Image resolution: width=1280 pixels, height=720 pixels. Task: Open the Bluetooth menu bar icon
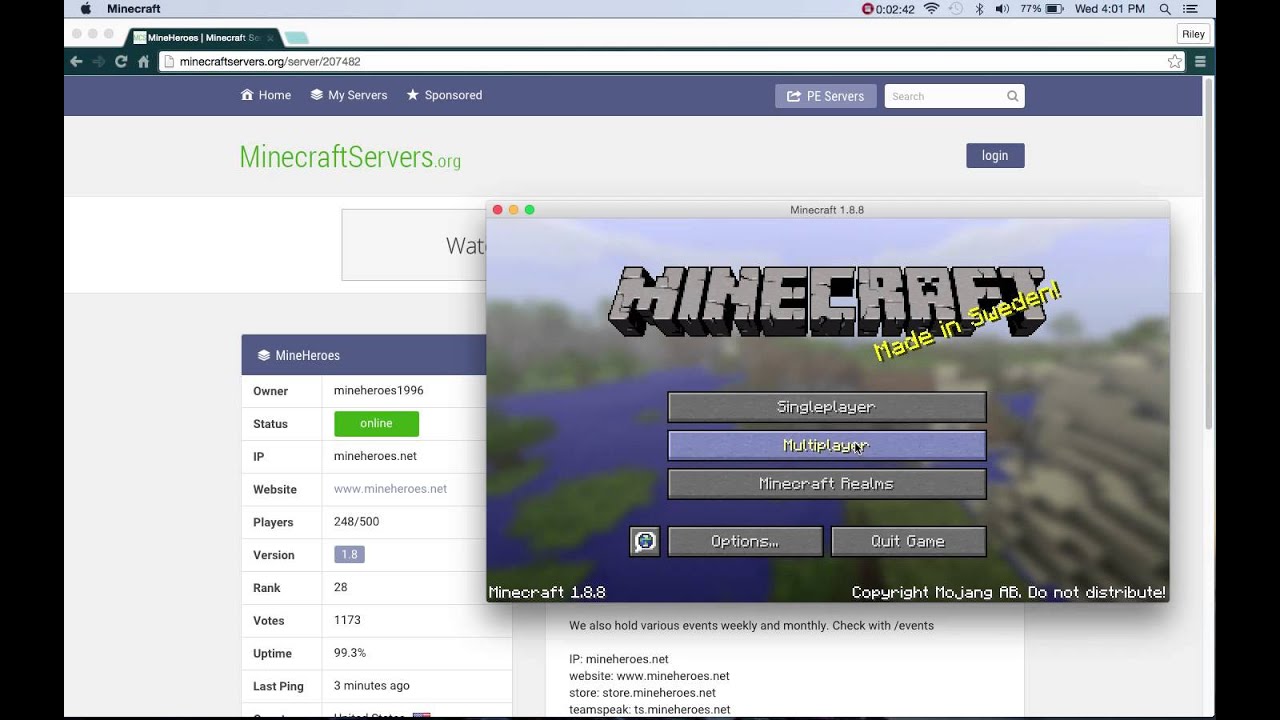(x=979, y=9)
